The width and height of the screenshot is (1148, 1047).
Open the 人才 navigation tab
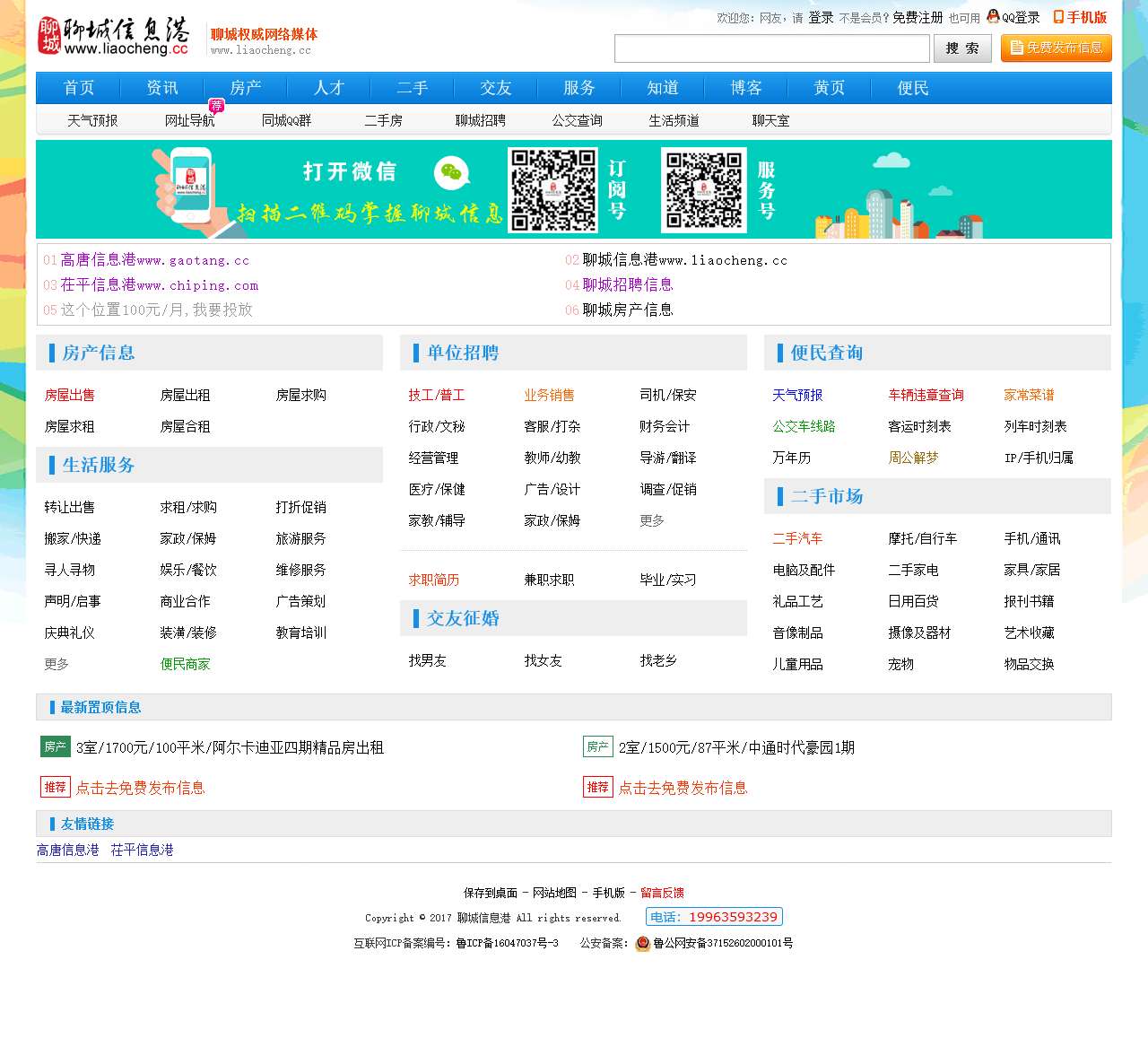click(x=329, y=88)
